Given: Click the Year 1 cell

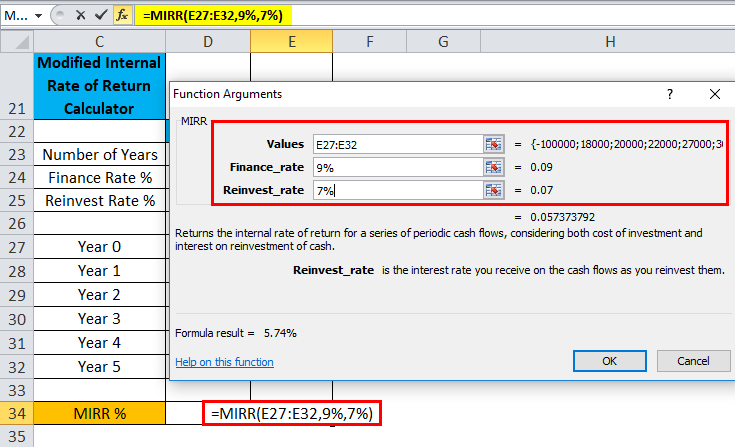Looking at the screenshot, I should (x=99, y=271).
